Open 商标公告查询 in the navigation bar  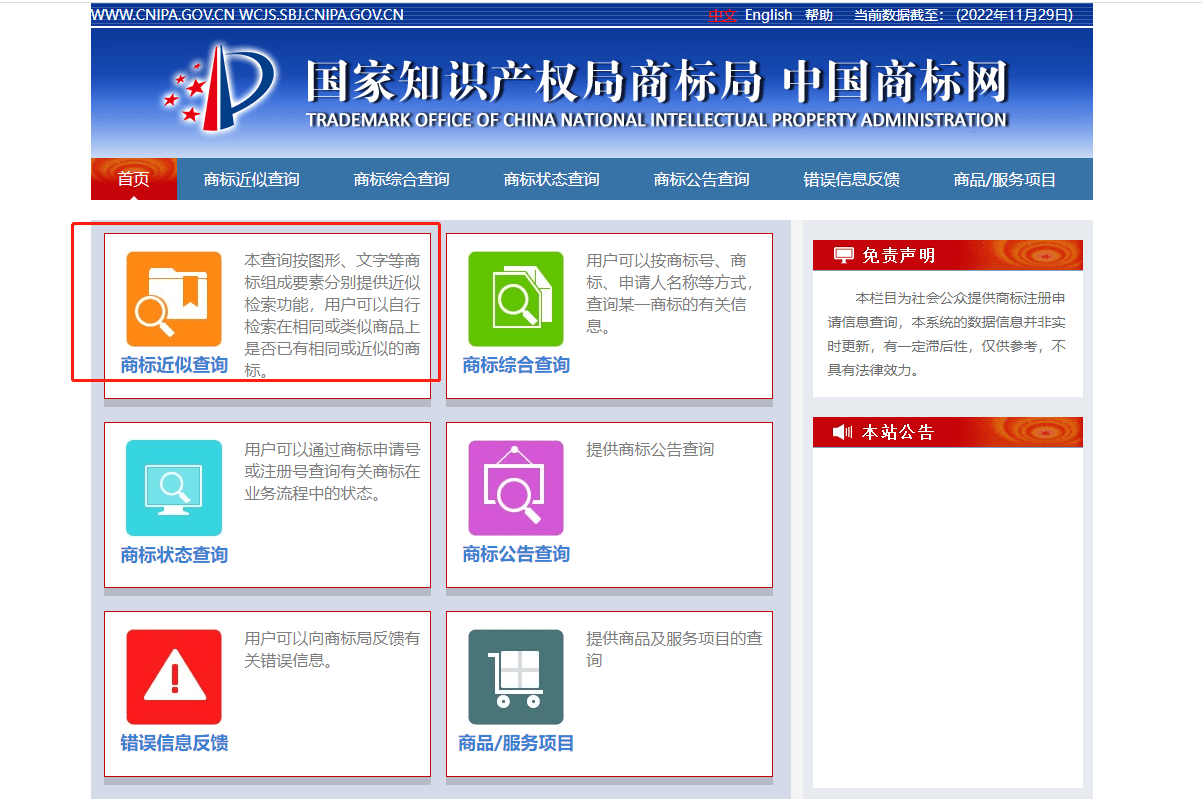coord(701,179)
